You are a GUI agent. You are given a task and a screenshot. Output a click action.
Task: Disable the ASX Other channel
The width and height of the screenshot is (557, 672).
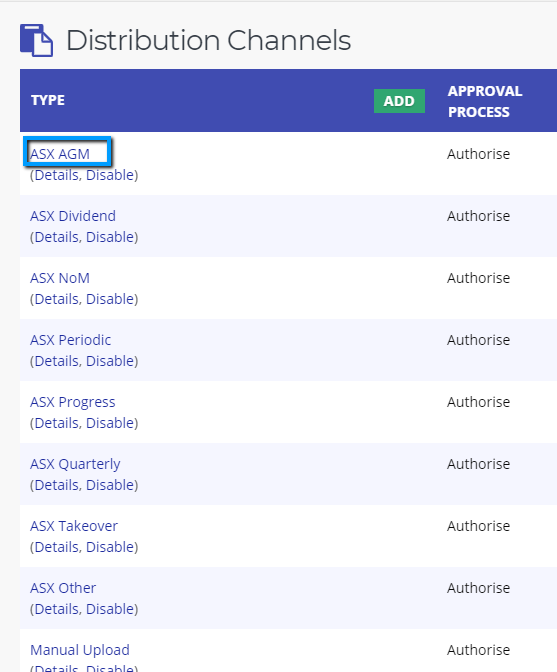click(x=110, y=609)
